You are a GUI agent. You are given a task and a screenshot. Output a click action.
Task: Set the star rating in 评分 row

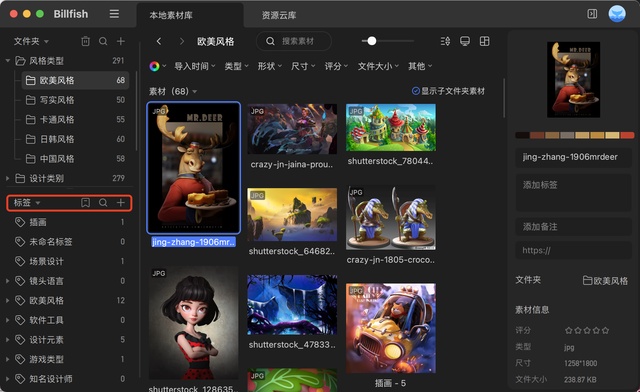tap(587, 330)
